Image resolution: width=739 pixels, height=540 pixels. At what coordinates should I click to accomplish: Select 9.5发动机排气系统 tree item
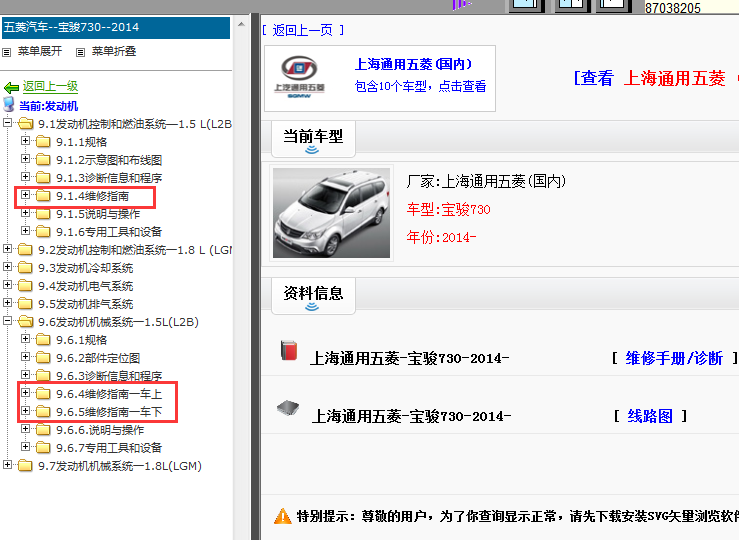click(85, 304)
